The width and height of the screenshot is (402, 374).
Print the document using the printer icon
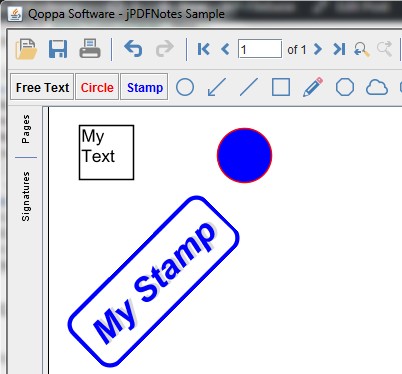coord(90,49)
